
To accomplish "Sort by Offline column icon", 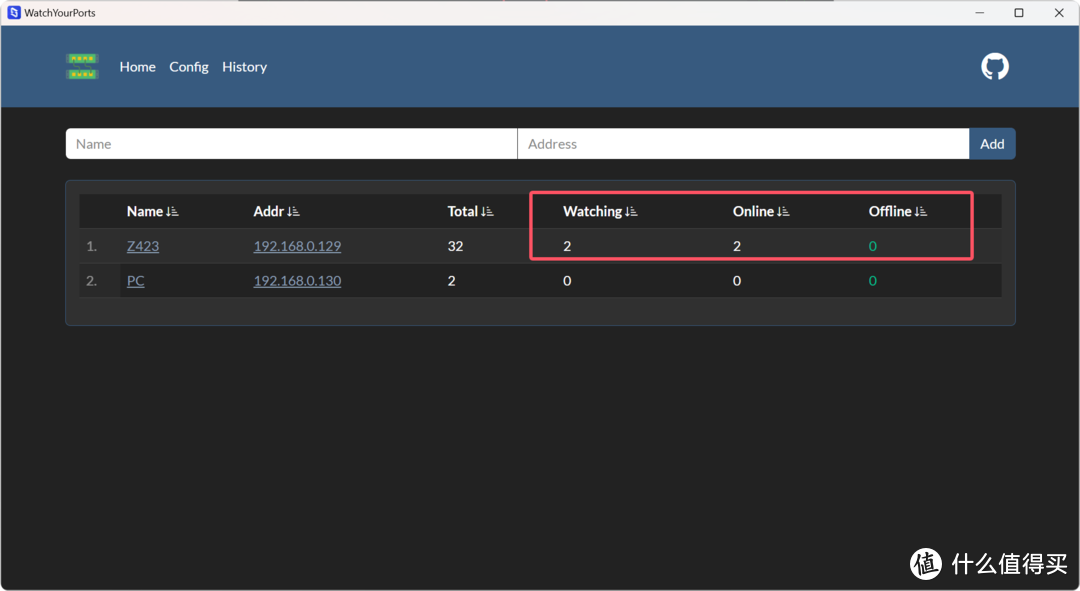I will [x=921, y=212].
